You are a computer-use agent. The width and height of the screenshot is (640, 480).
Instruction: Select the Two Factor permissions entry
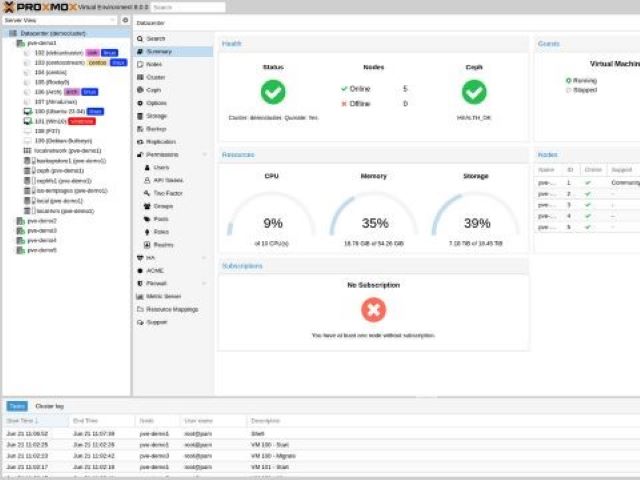168,193
